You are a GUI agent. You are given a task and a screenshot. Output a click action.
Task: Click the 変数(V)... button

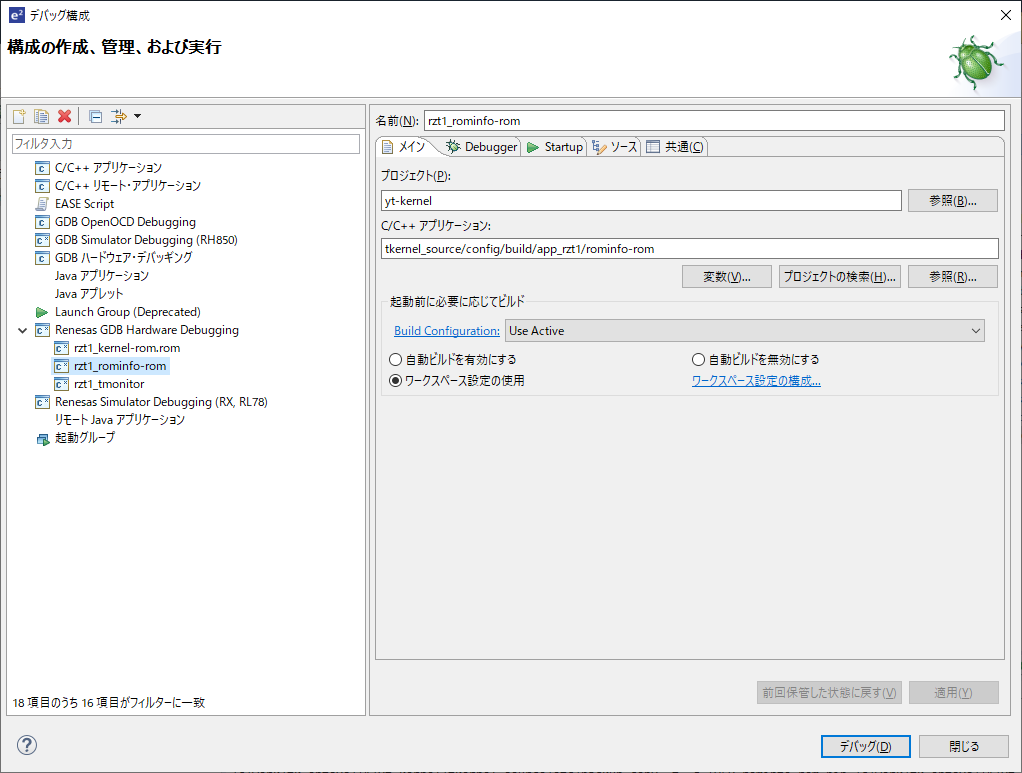coord(727,276)
